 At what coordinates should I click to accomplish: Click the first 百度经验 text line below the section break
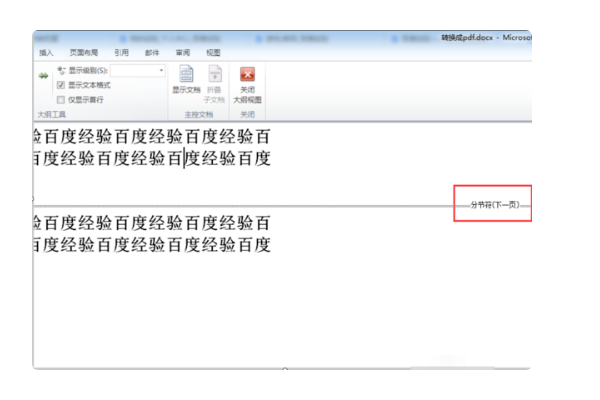(x=152, y=223)
